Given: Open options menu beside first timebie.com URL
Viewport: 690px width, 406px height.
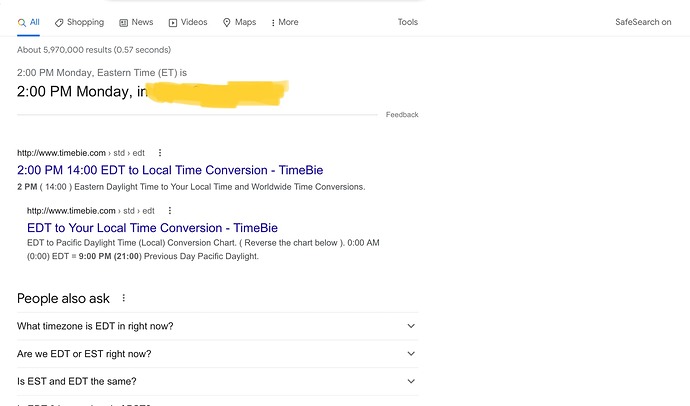Looking at the screenshot, I should coord(160,152).
